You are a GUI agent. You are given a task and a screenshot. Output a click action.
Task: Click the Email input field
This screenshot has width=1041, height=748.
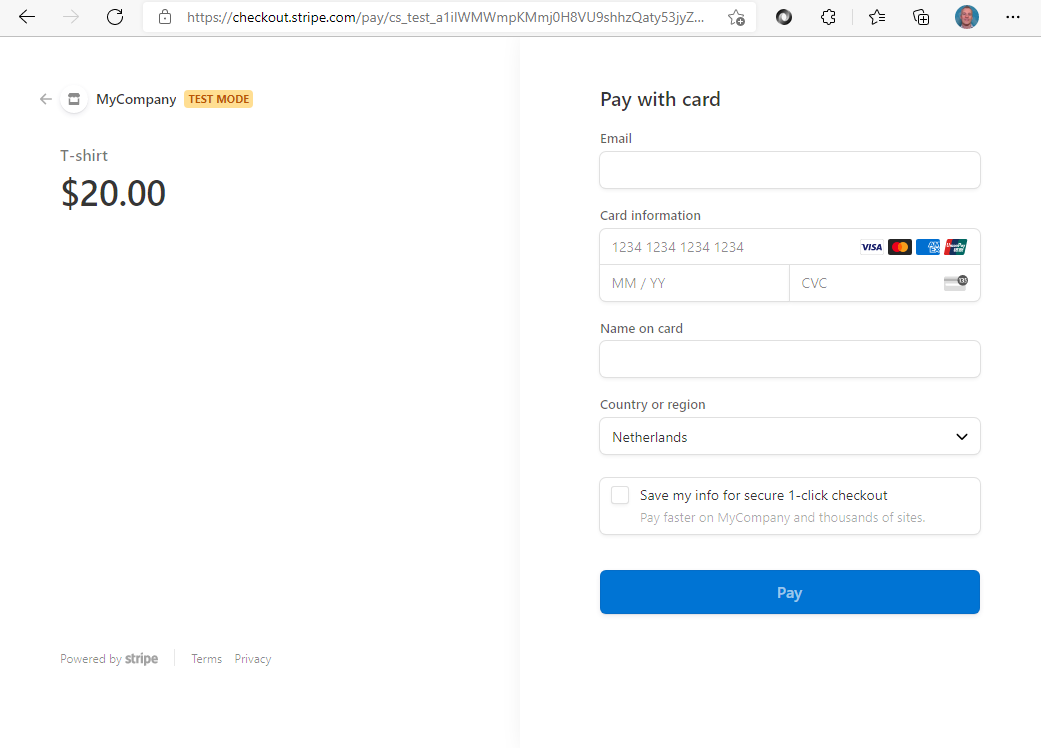790,170
